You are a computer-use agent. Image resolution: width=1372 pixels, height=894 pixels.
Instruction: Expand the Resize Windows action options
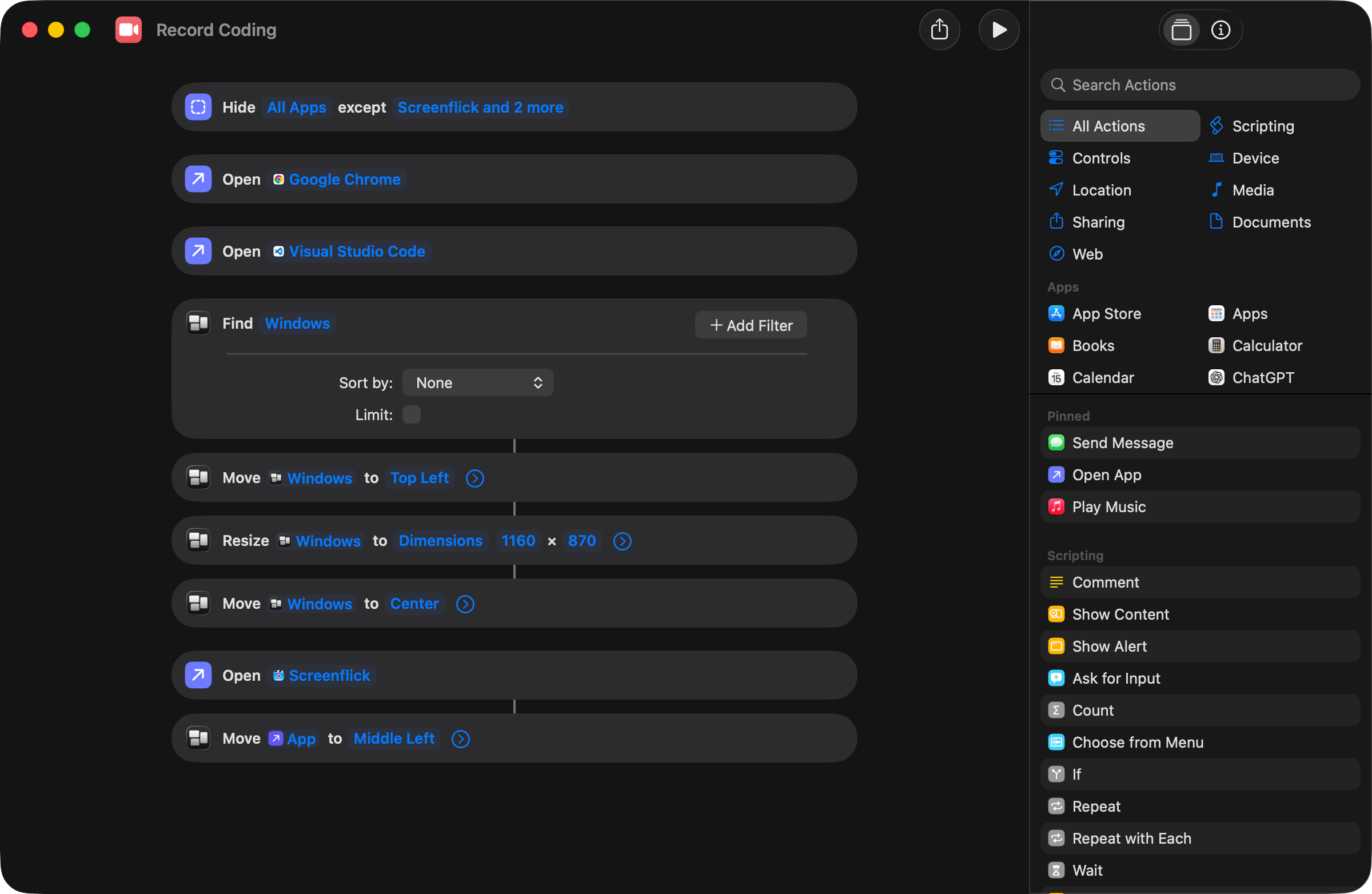pos(622,541)
